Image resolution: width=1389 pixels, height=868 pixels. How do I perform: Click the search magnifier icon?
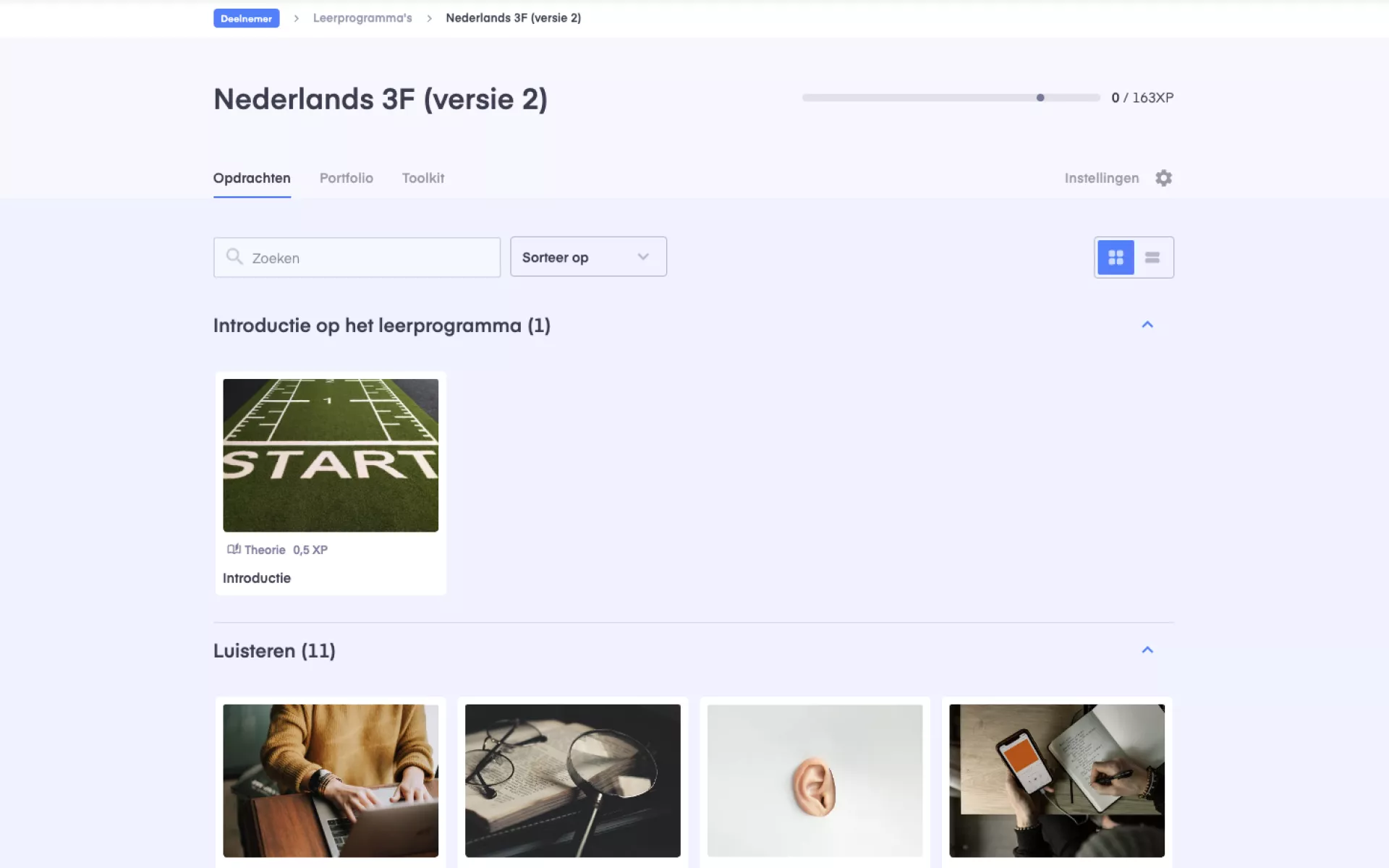[x=234, y=257]
